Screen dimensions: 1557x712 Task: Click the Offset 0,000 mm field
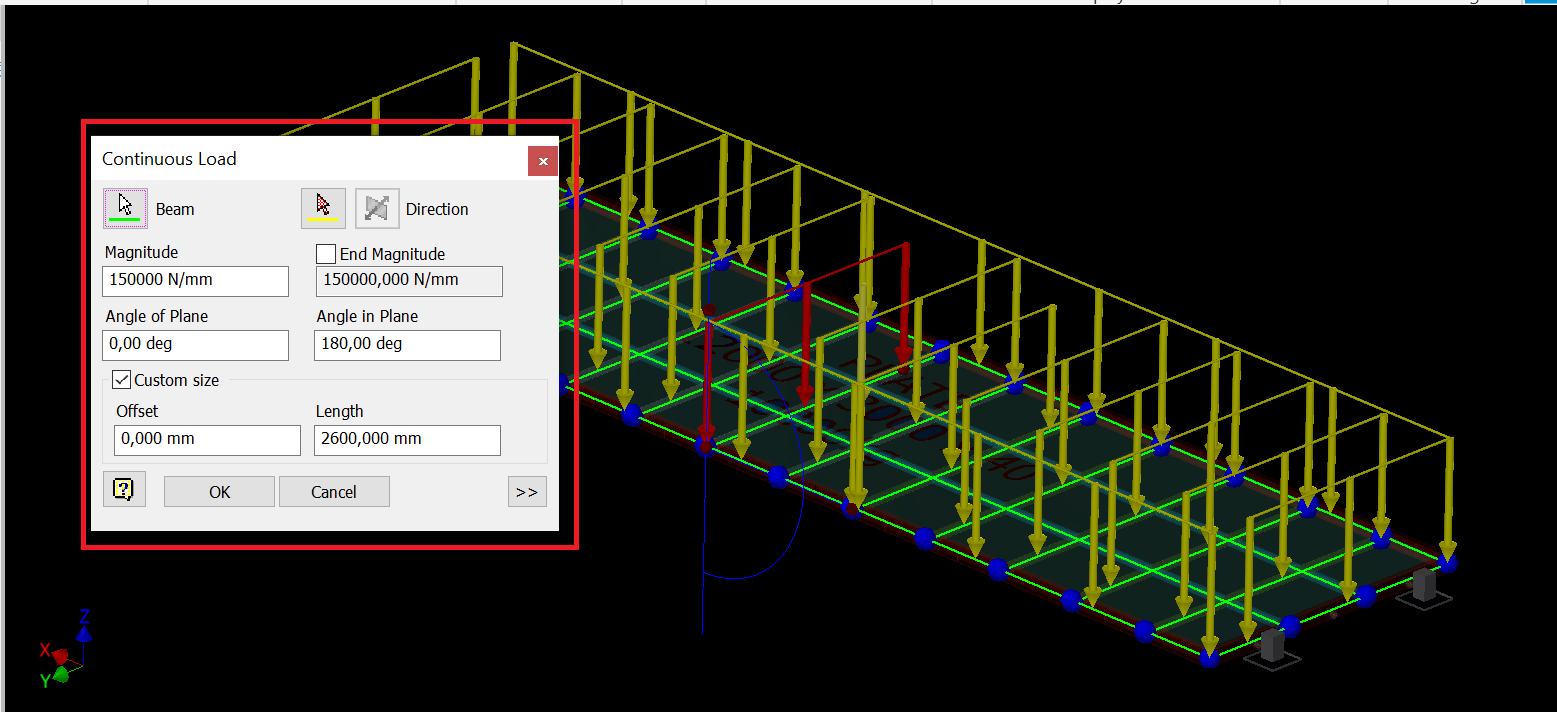click(x=208, y=440)
